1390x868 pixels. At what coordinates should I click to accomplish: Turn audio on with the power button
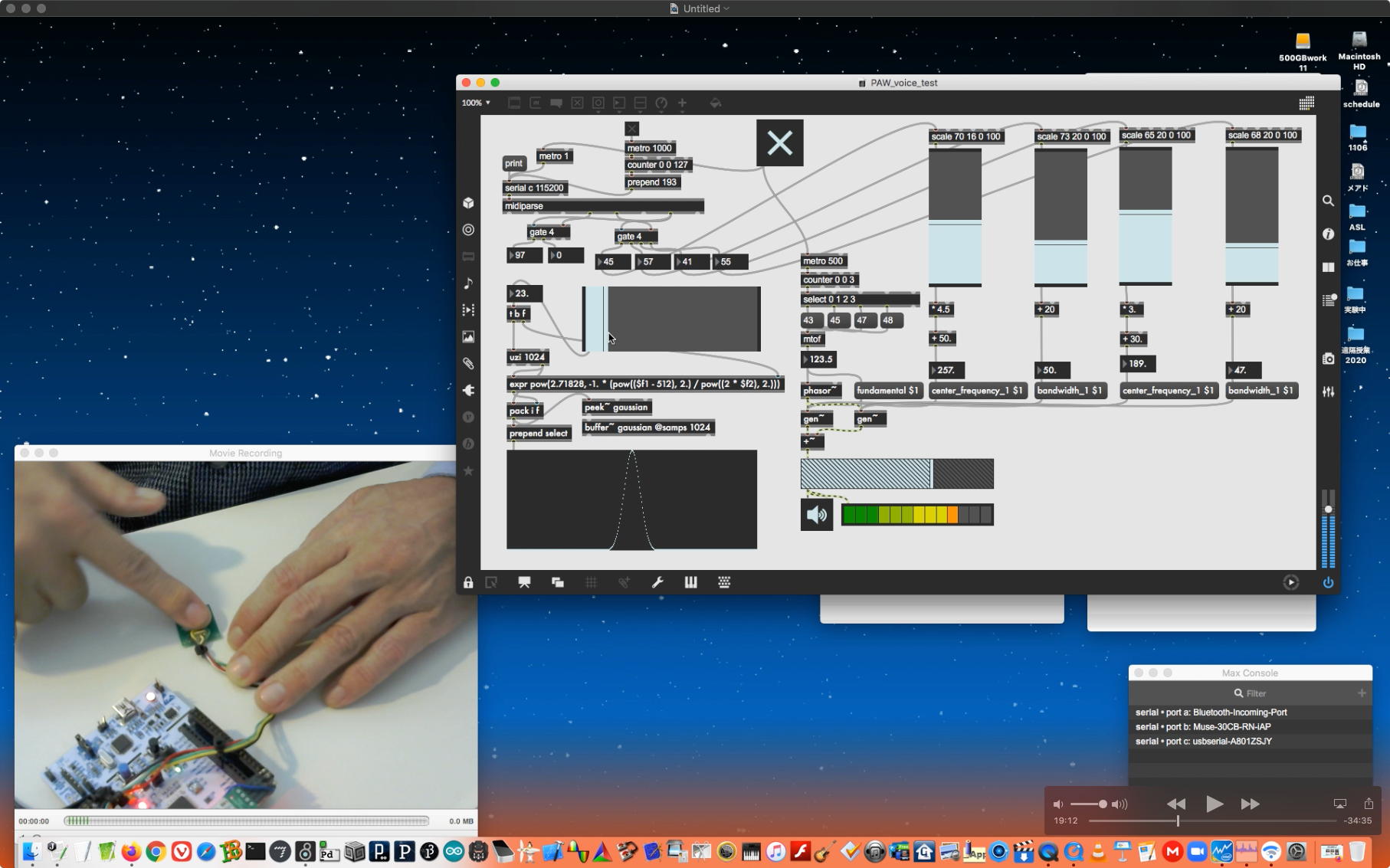(x=1328, y=583)
